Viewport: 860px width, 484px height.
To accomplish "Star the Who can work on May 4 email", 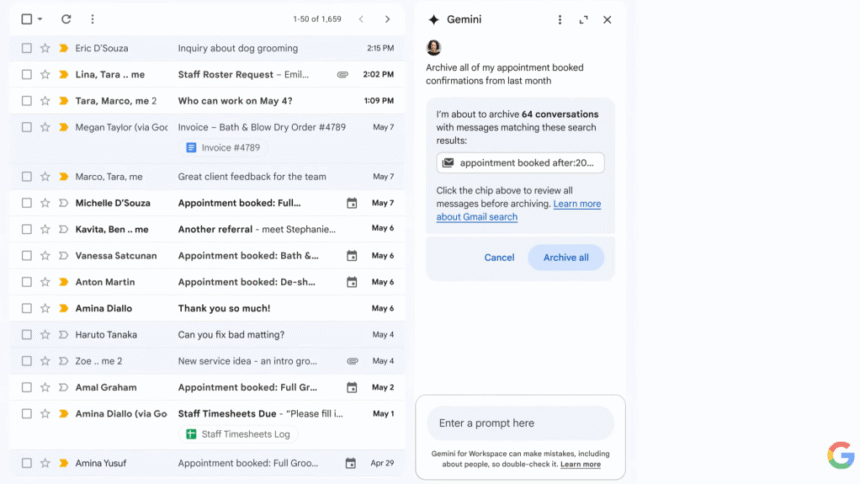I will click(x=45, y=101).
